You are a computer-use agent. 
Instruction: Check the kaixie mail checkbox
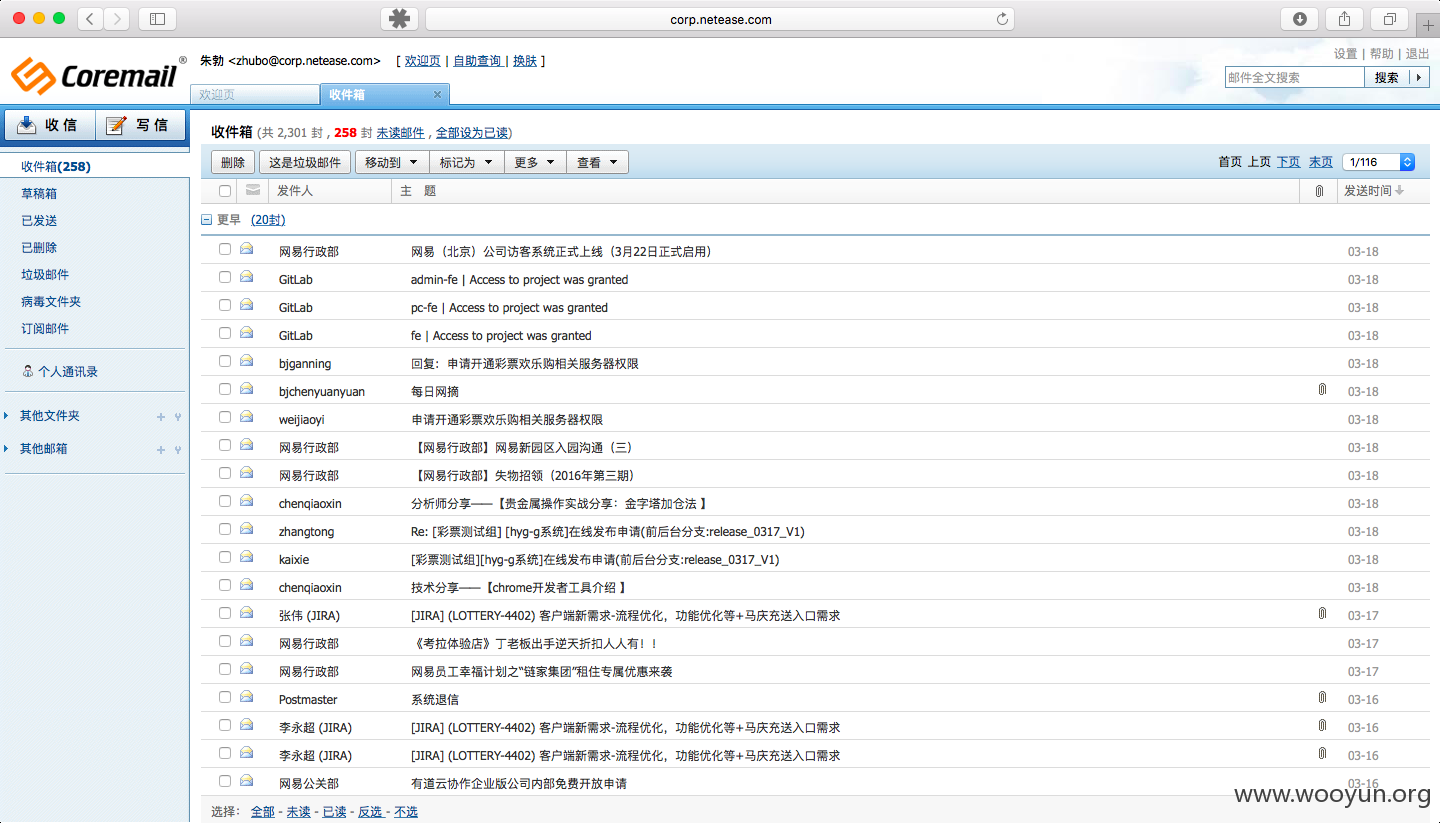pyautogui.click(x=225, y=557)
